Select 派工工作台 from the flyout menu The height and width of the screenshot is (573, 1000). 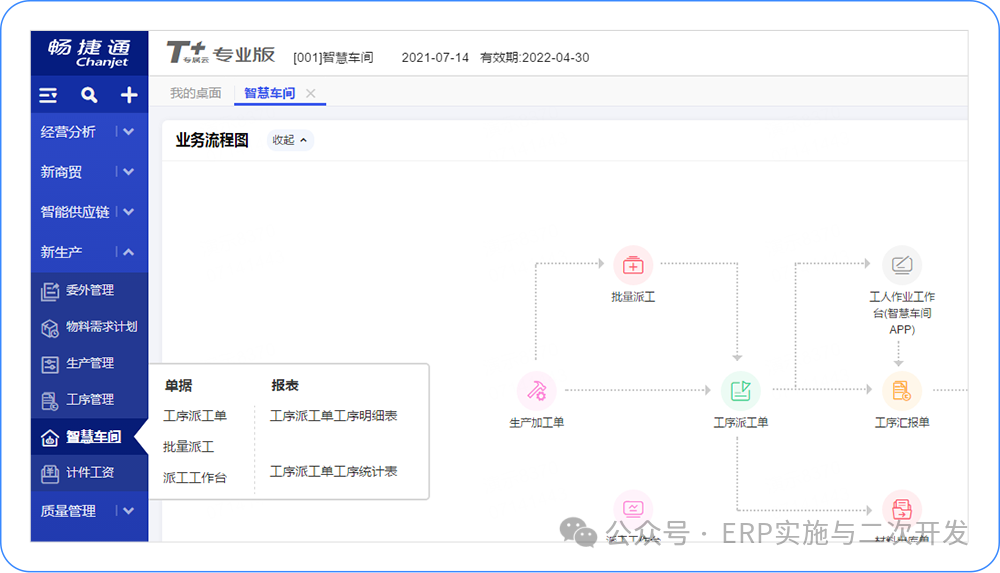tap(195, 478)
